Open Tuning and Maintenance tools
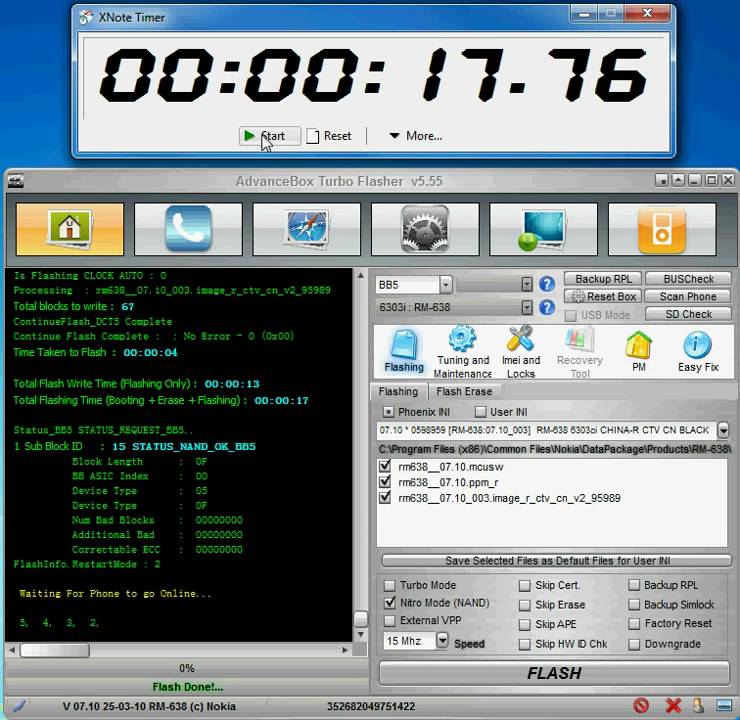This screenshot has width=740, height=720. (462, 352)
